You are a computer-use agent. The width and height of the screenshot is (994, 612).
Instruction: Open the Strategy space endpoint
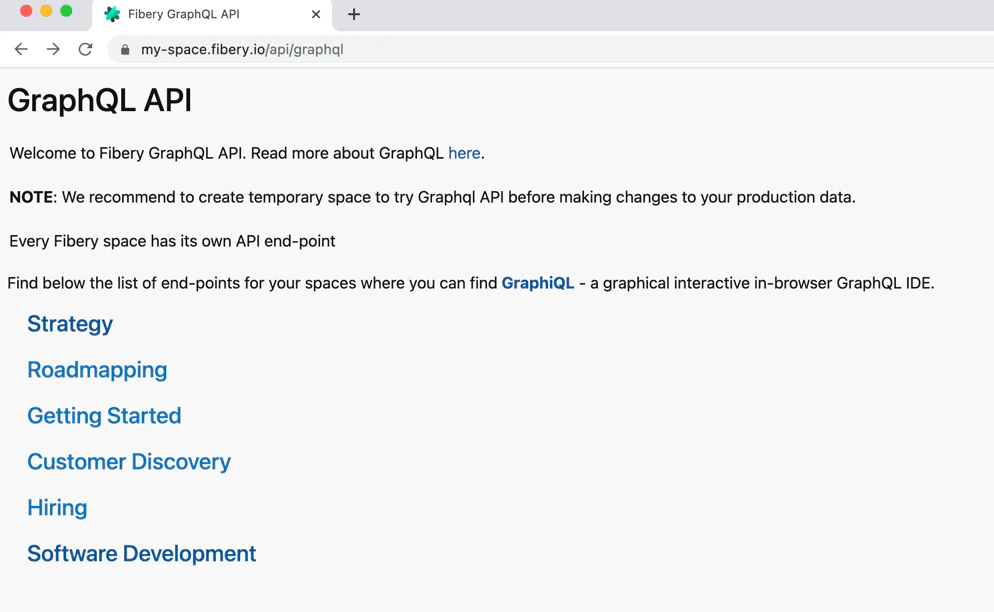(x=70, y=324)
